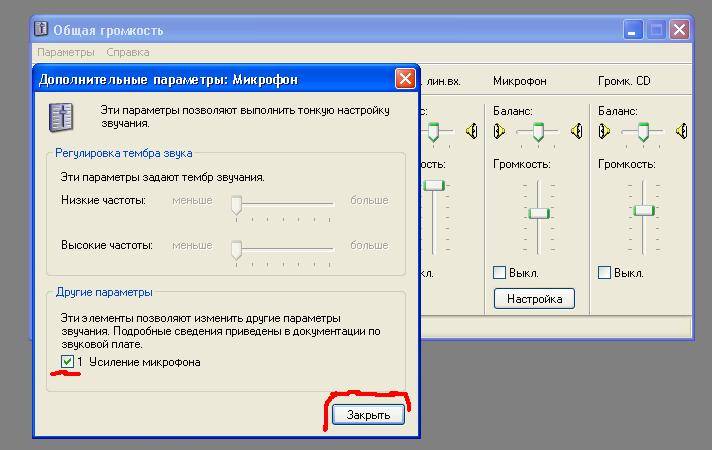Click the Низкие частоты slider thumb
The image size is (712, 450).
pos(236,205)
